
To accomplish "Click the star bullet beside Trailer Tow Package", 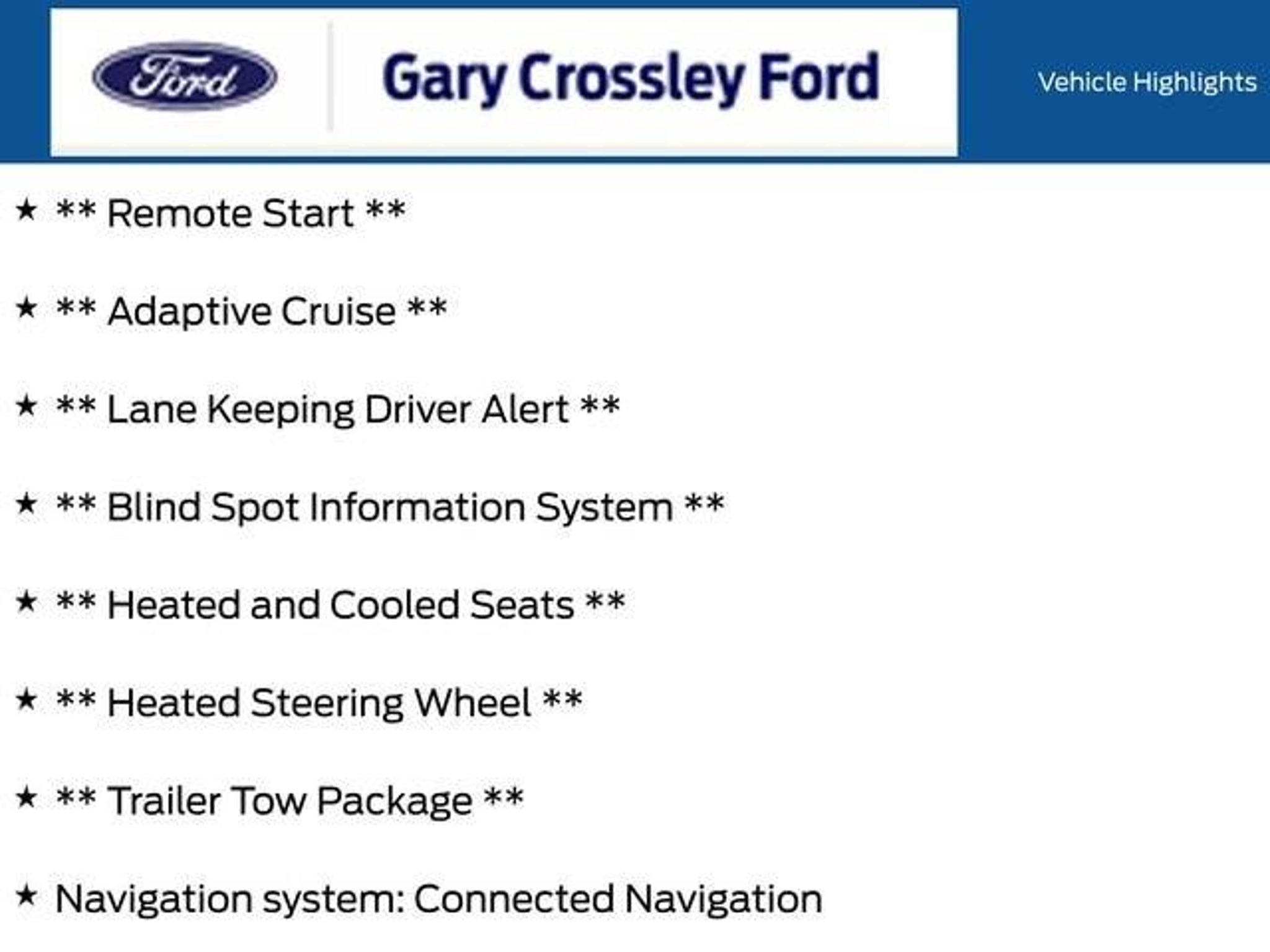I will click(26, 797).
